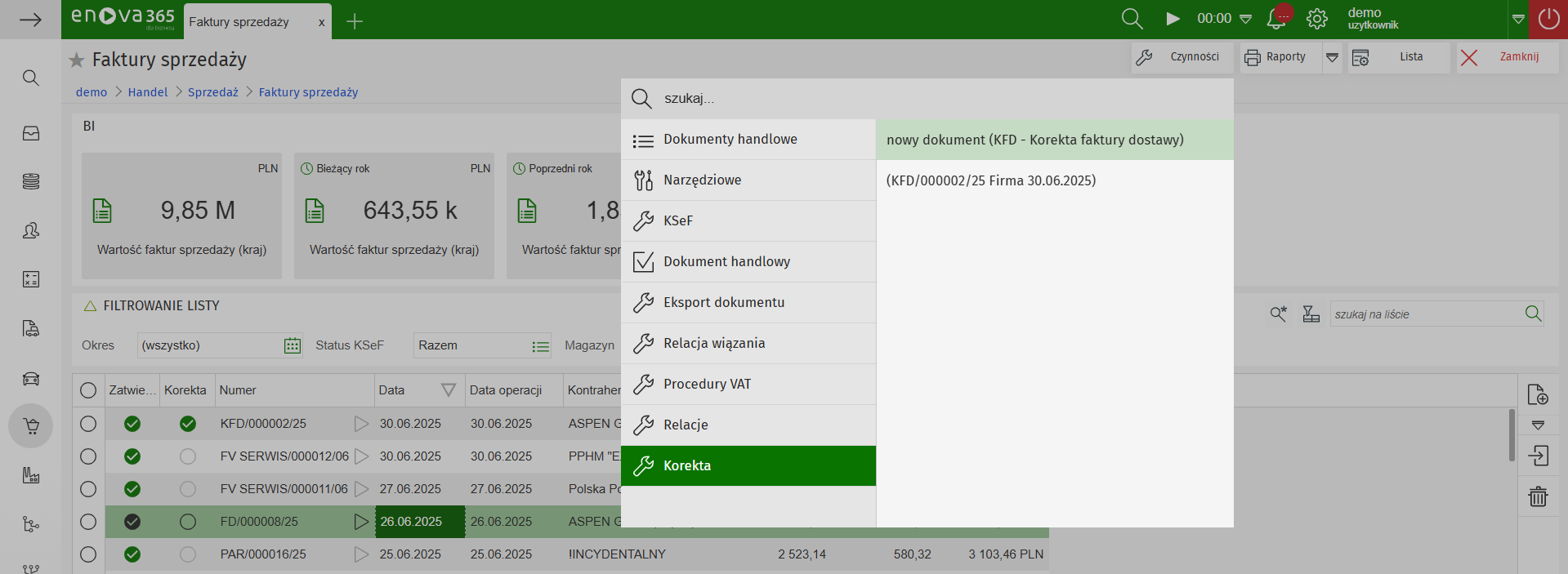Image resolution: width=1568 pixels, height=574 pixels.
Task: Open the settings gear icon
Action: coord(1316,19)
